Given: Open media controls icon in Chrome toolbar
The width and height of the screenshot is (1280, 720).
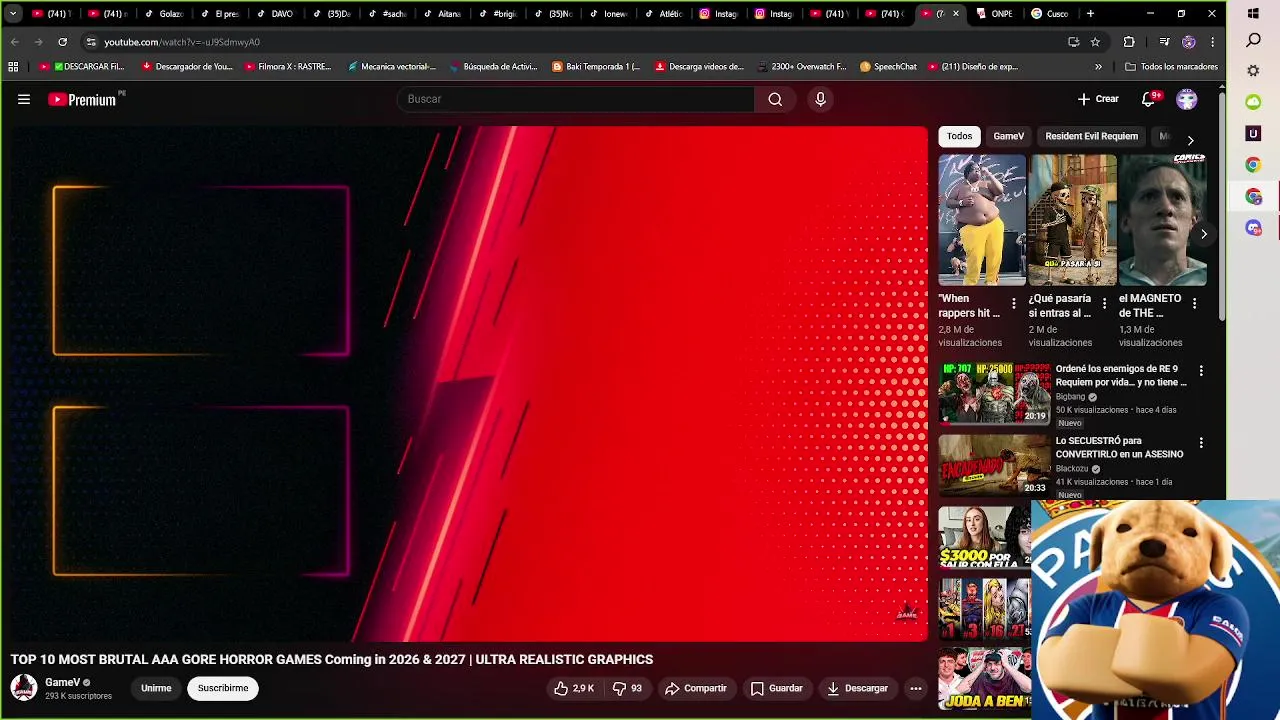Looking at the screenshot, I should click(x=1164, y=42).
